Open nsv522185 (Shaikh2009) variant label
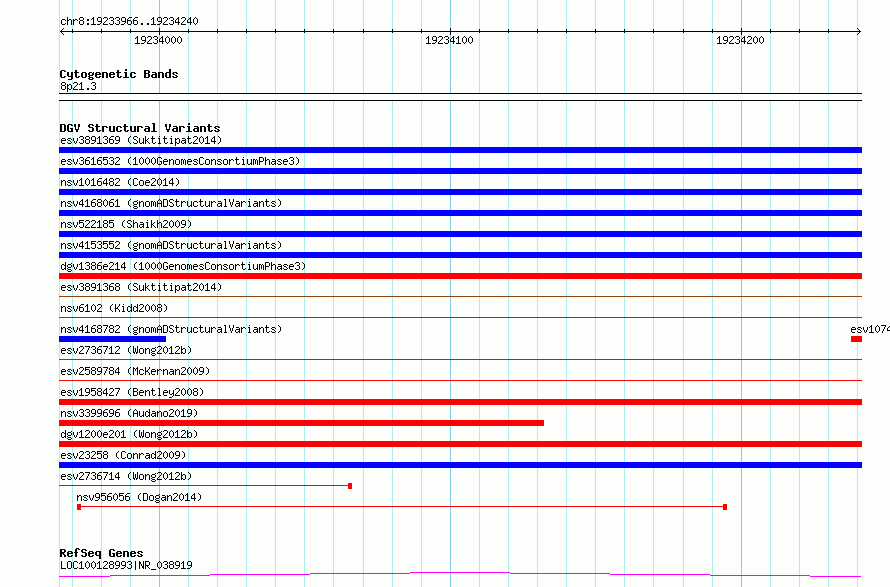 pyautogui.click(x=126, y=224)
